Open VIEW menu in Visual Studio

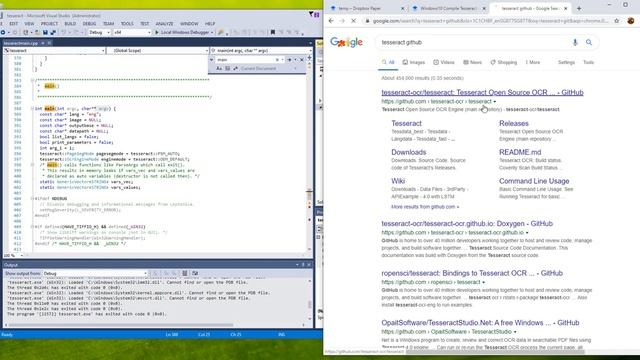tap(29, 24)
